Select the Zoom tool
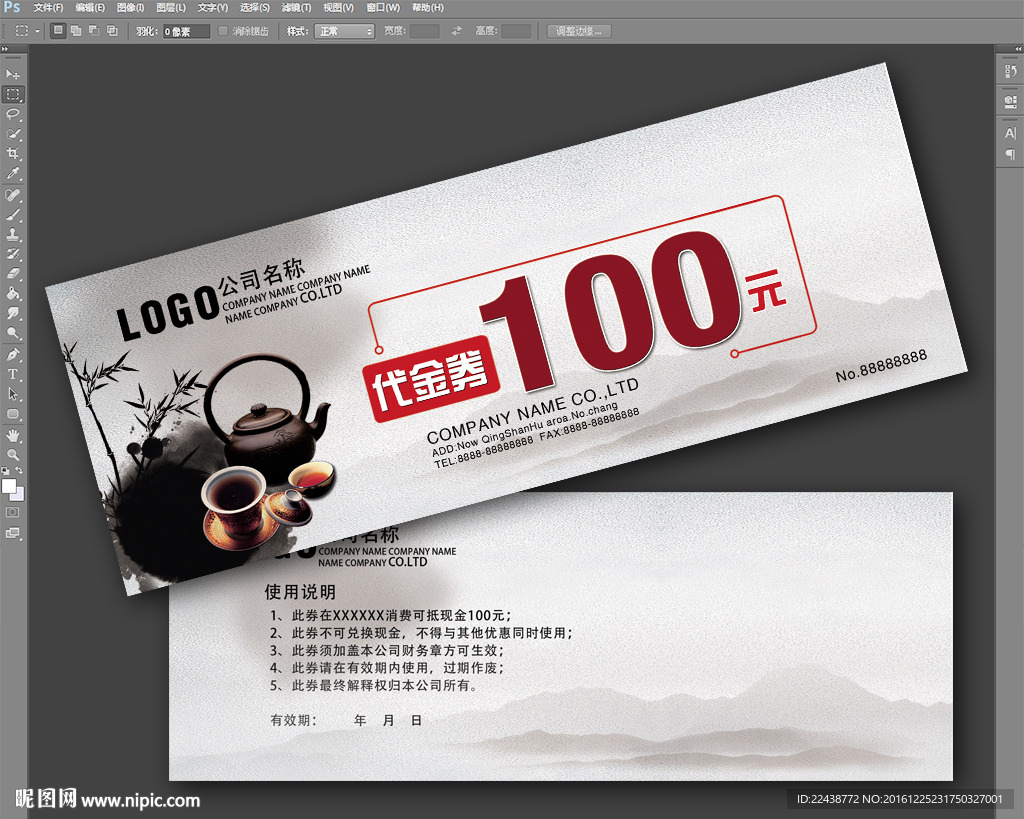 coord(12,455)
